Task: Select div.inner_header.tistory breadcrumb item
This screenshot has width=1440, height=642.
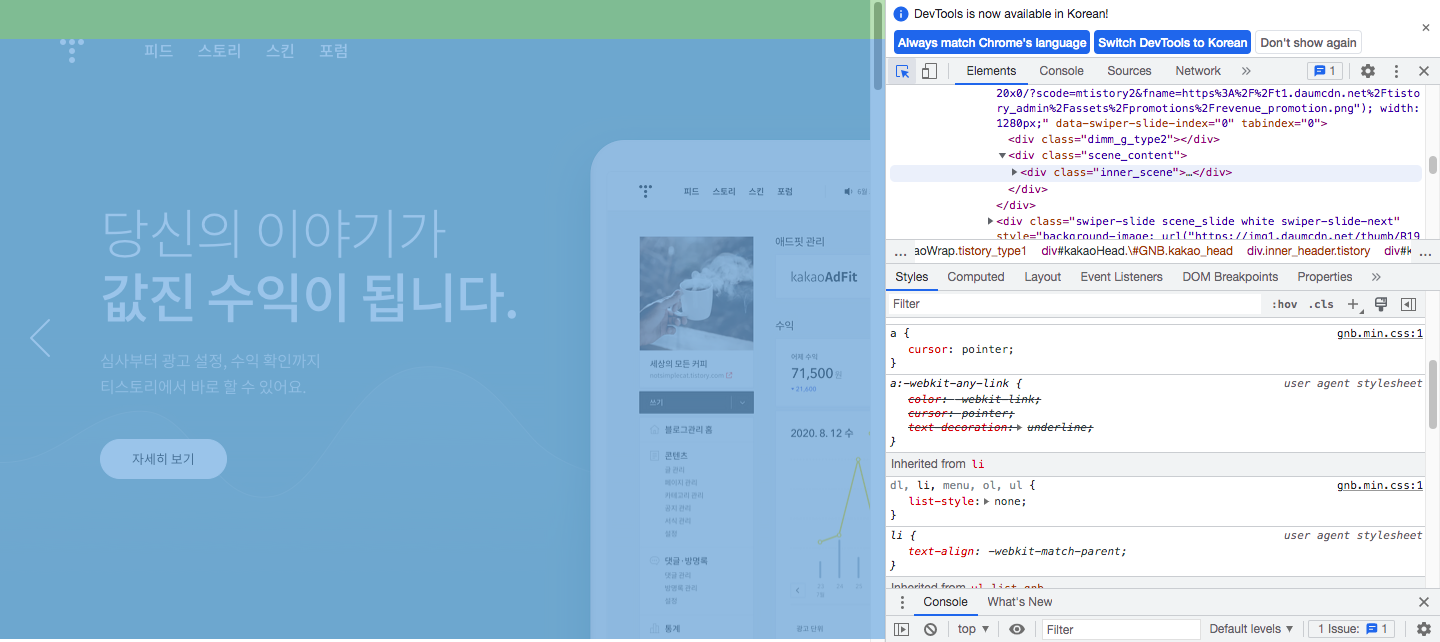Action: [1308, 251]
